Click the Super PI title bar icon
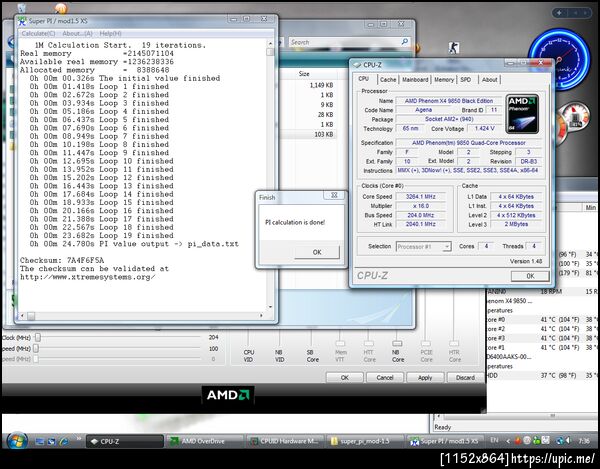The image size is (600, 469). click(x=22, y=21)
